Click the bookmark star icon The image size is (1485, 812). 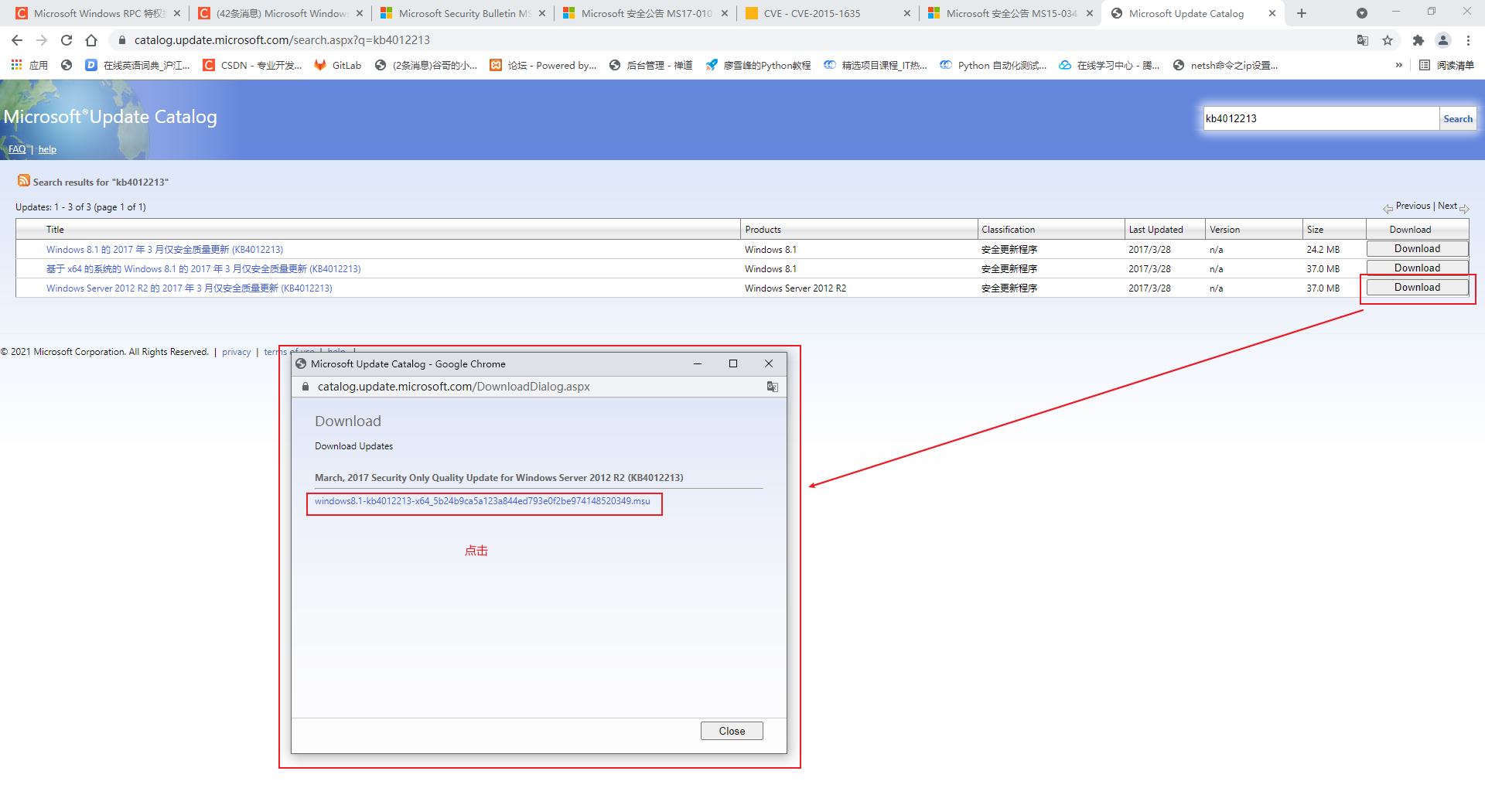tap(1388, 40)
